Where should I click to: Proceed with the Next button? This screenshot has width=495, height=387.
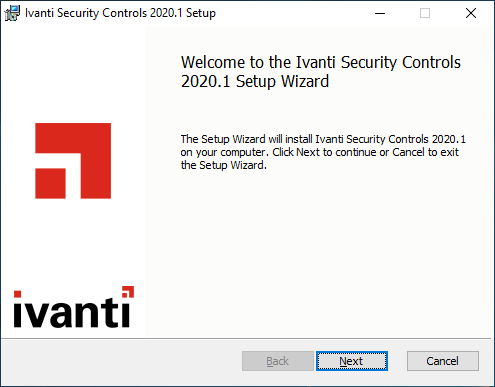(352, 361)
